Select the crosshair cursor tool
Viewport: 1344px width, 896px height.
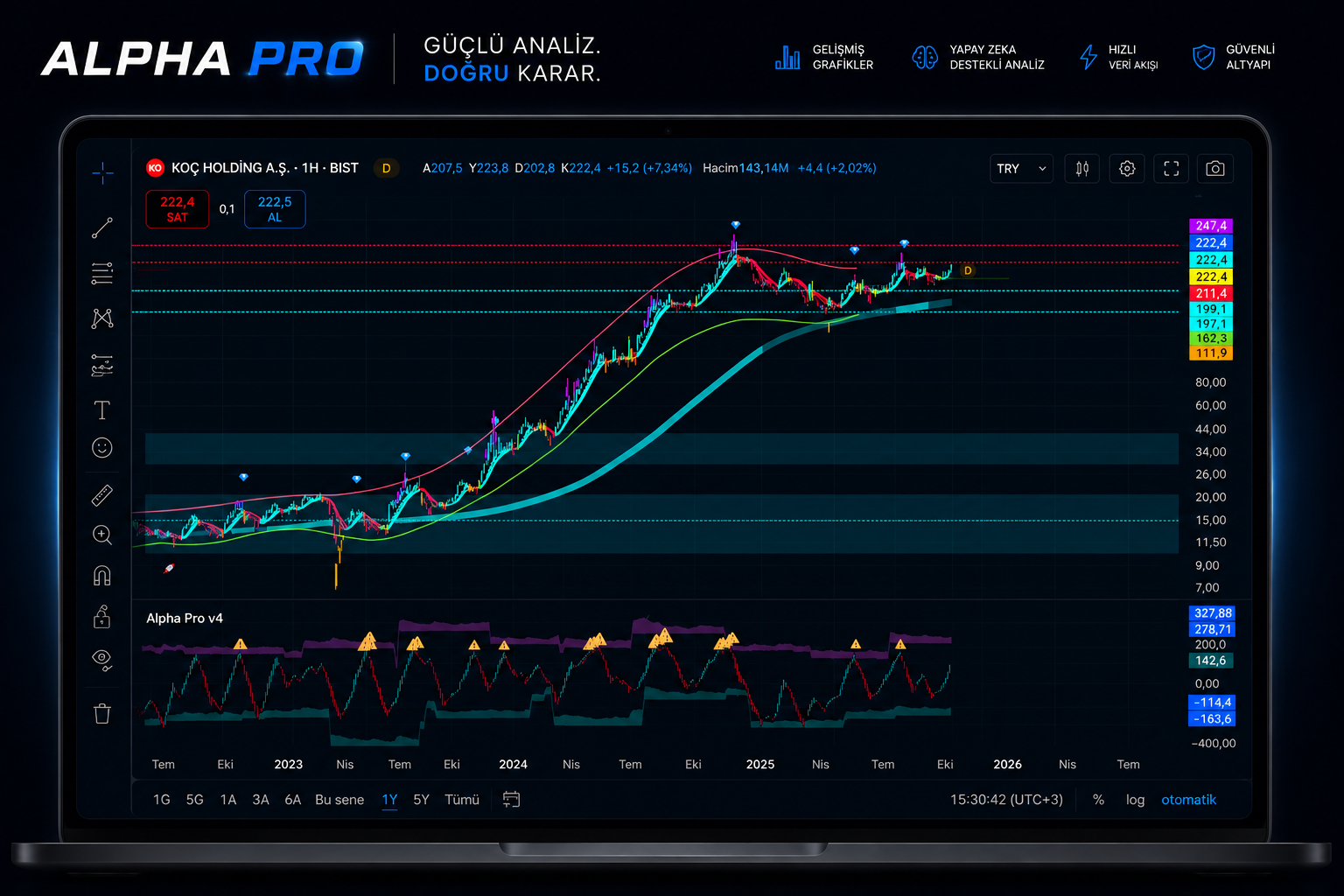[102, 173]
